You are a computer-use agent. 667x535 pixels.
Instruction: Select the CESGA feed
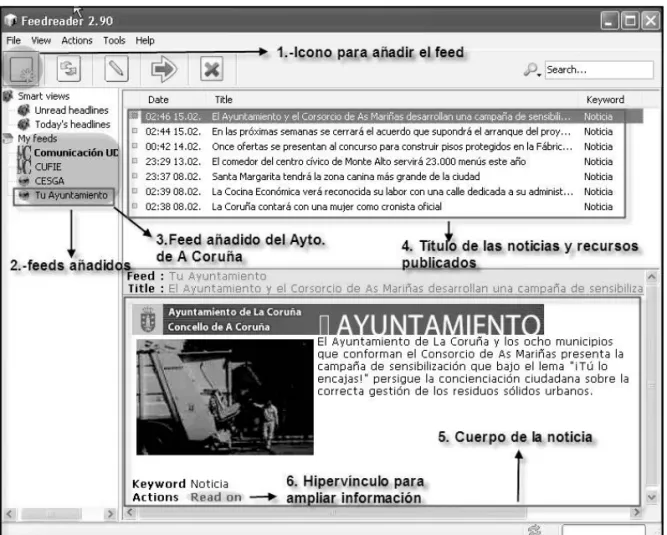49,181
